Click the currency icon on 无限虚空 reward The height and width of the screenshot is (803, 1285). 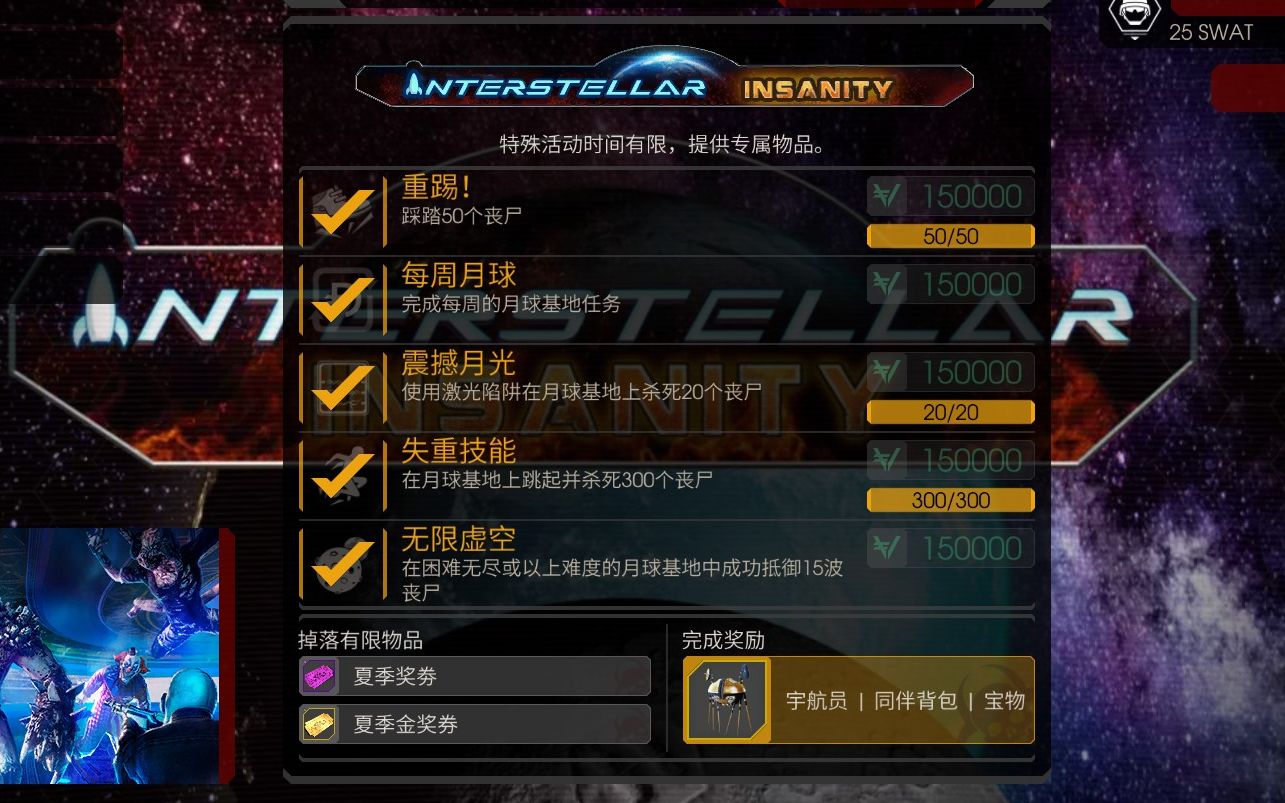click(886, 548)
